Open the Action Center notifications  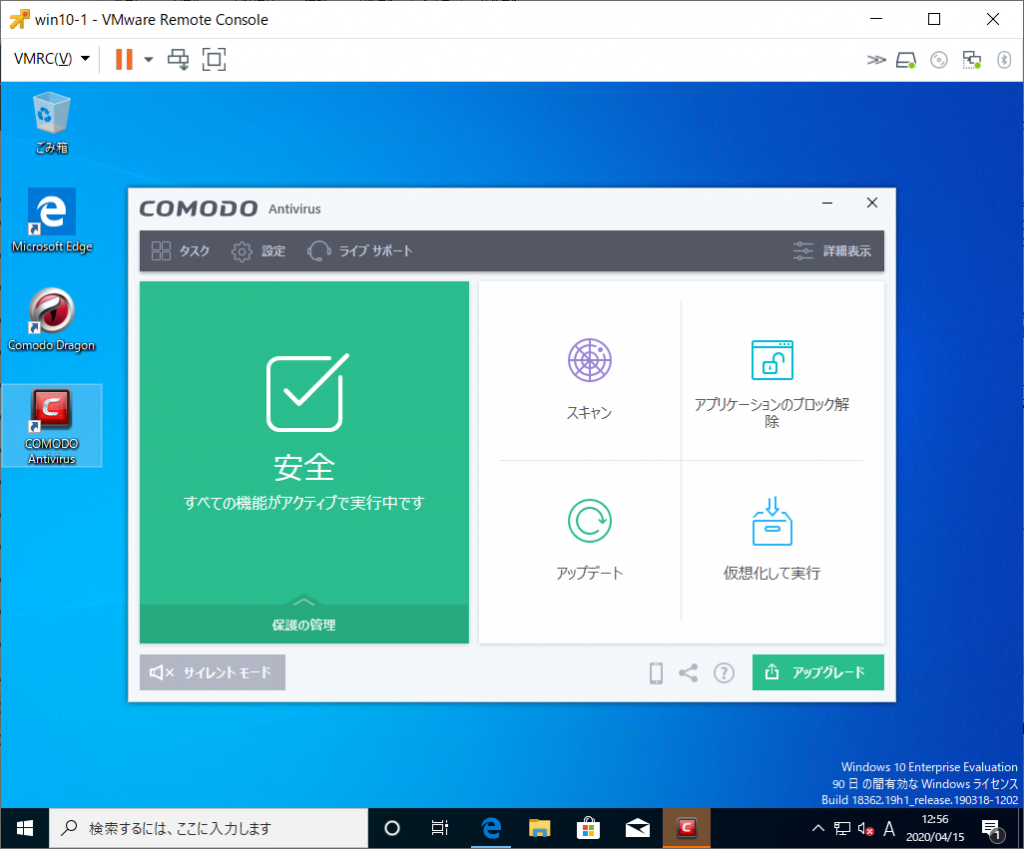coord(992,829)
